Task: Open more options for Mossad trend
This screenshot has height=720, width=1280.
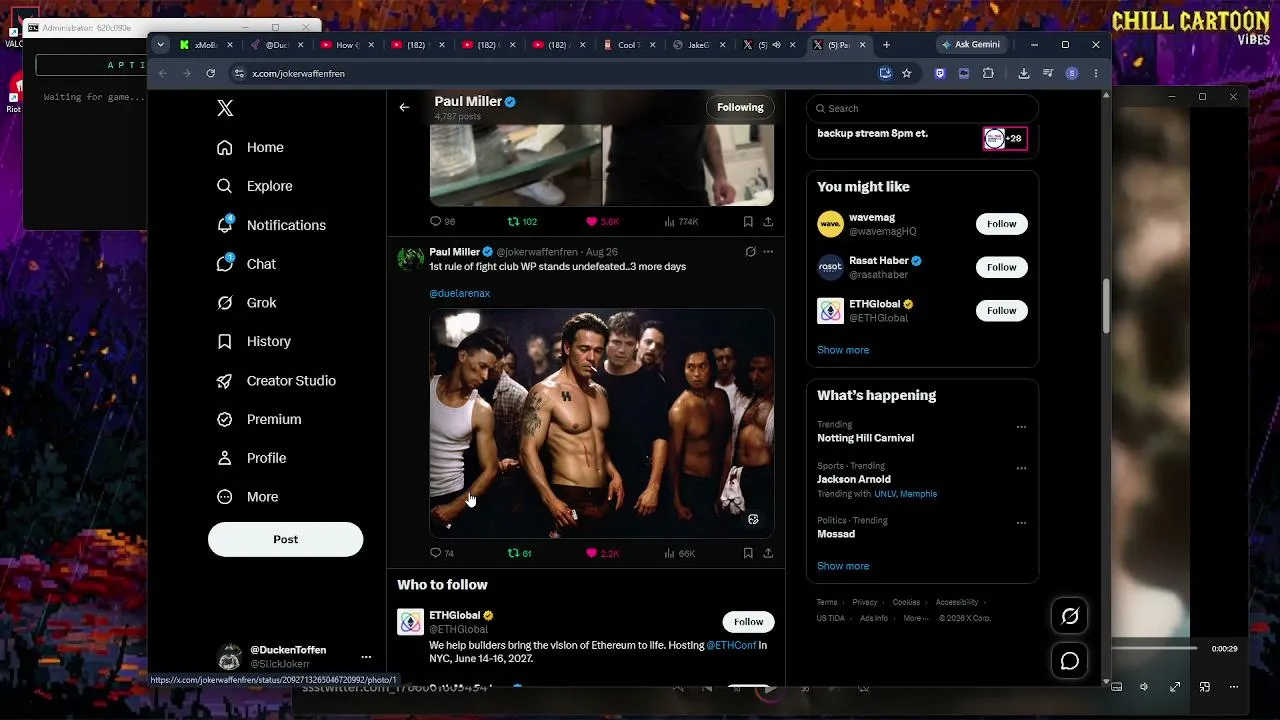Action: tap(1021, 522)
